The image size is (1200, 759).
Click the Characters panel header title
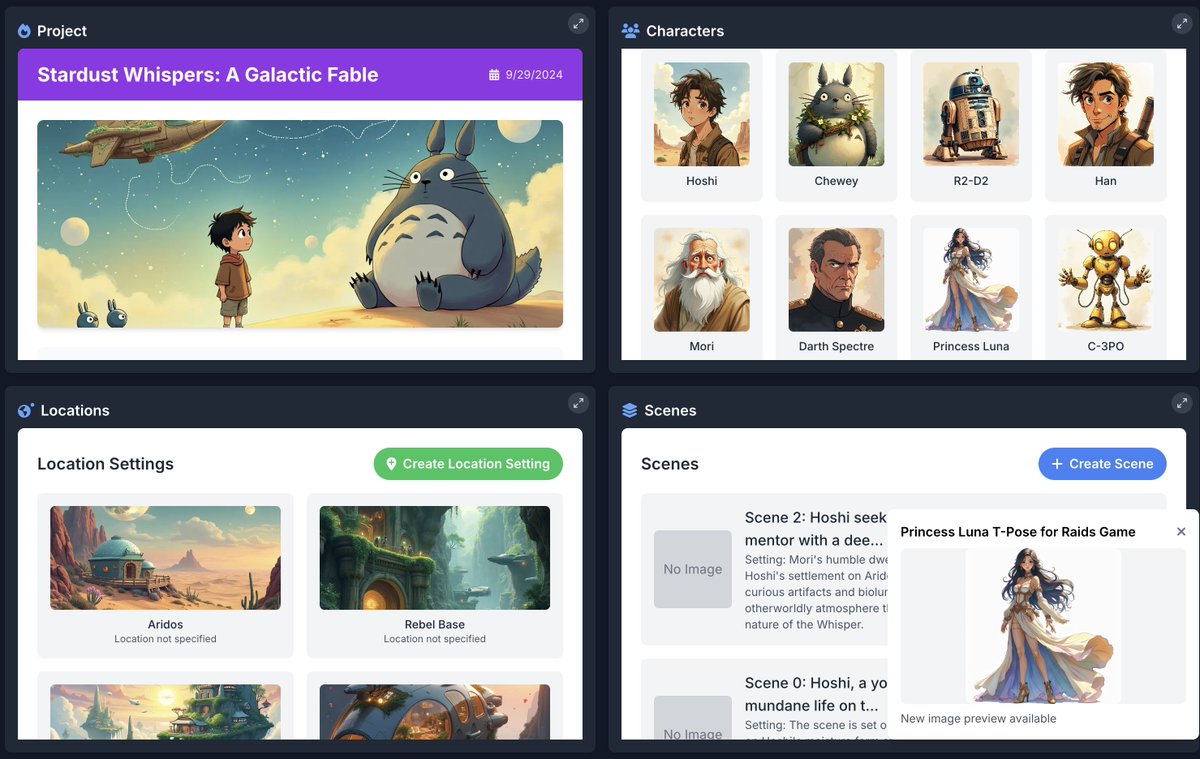pos(685,31)
